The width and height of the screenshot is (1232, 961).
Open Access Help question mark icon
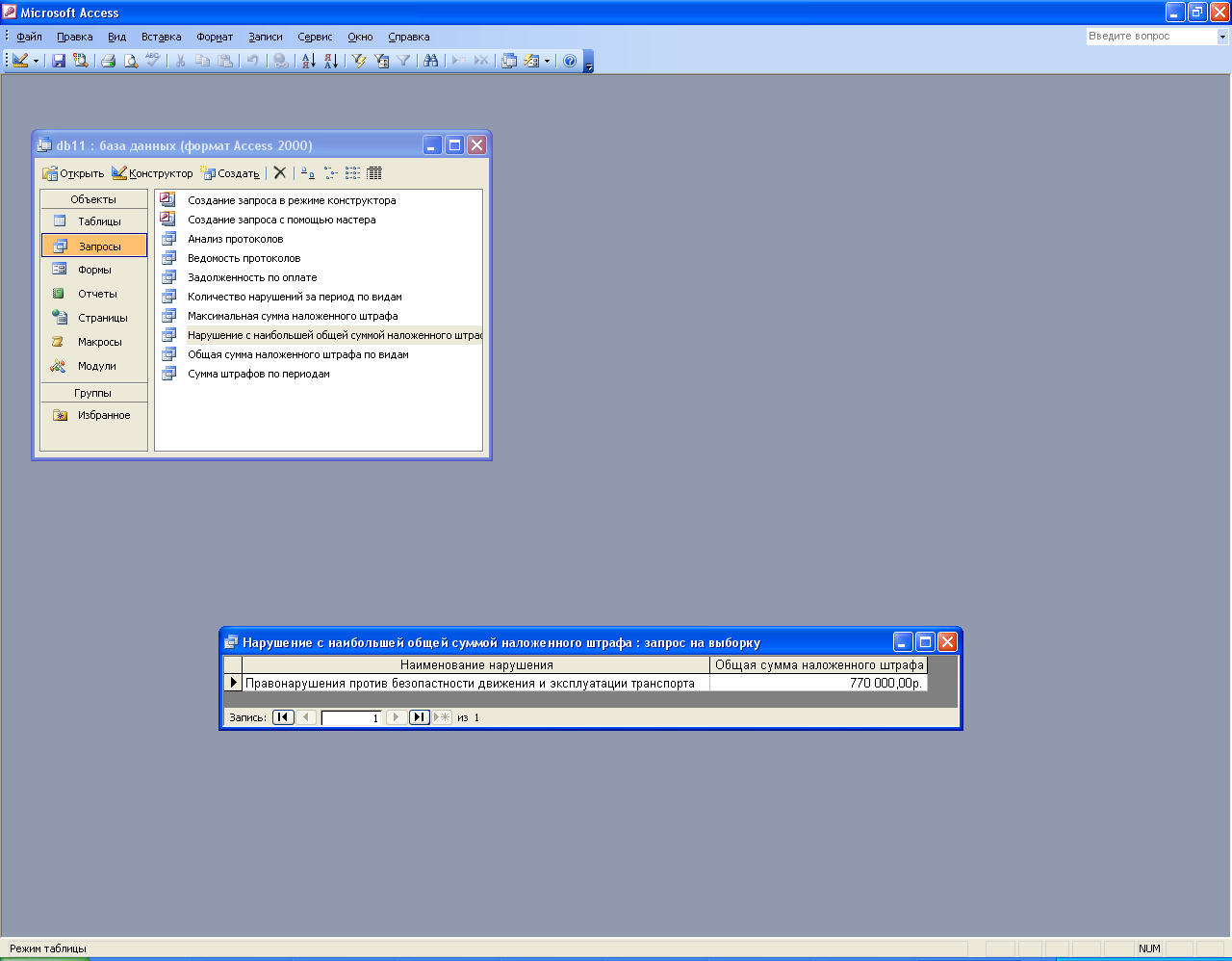[570, 61]
